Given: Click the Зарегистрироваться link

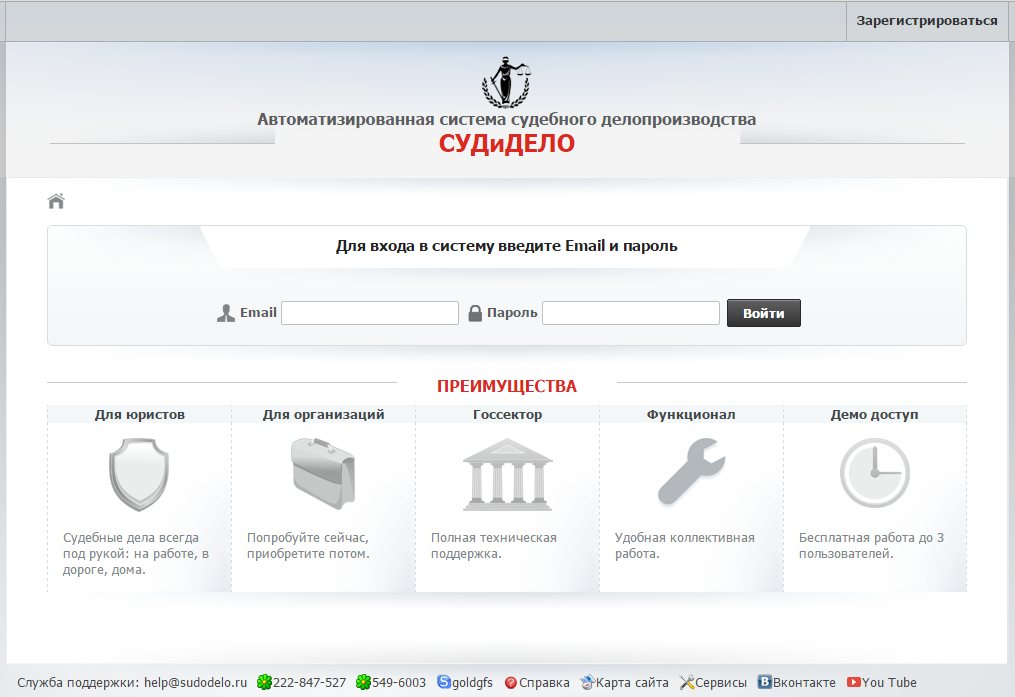Looking at the screenshot, I should [926, 21].
